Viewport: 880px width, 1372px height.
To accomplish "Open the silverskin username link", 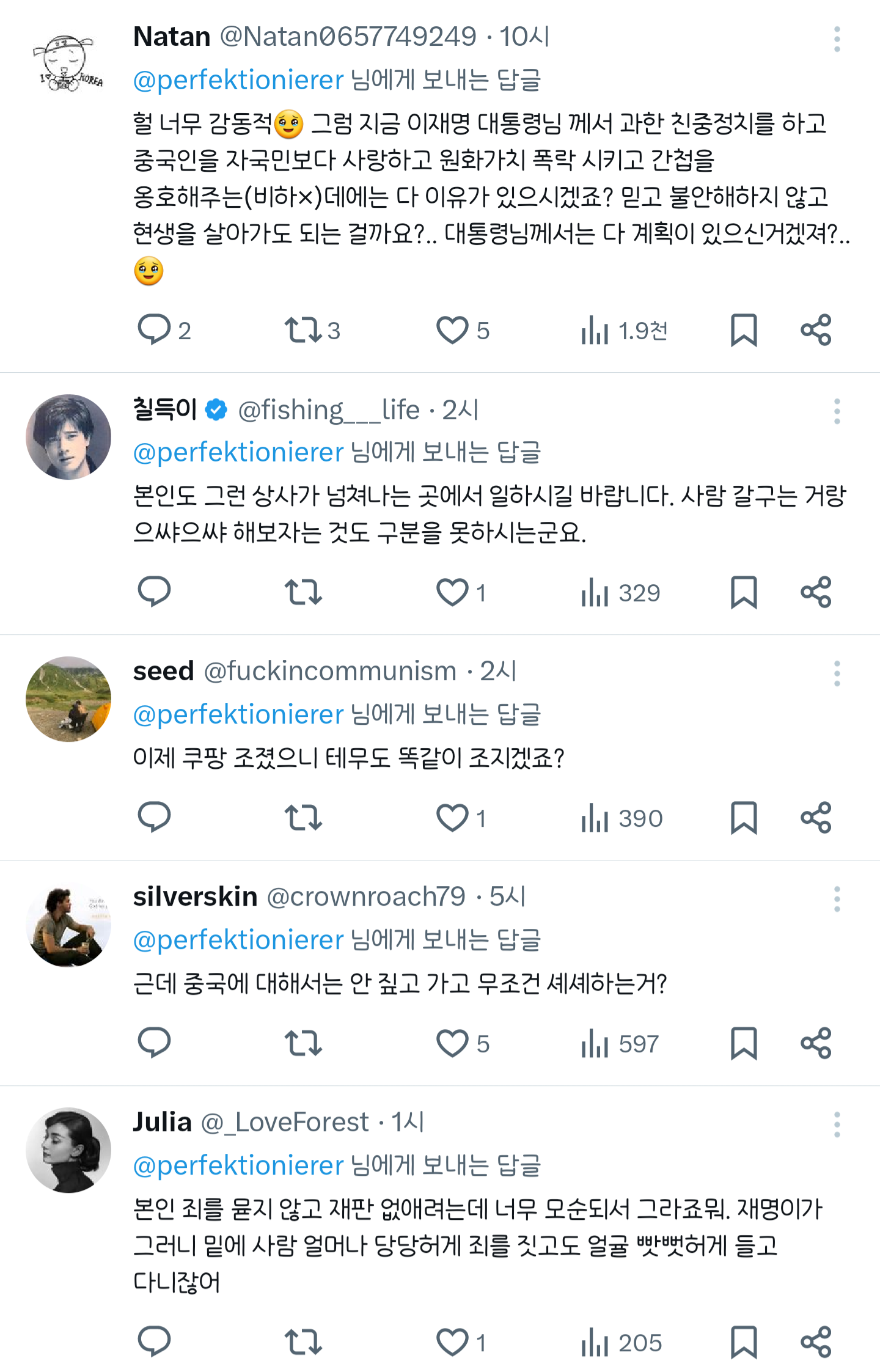I will [196, 897].
